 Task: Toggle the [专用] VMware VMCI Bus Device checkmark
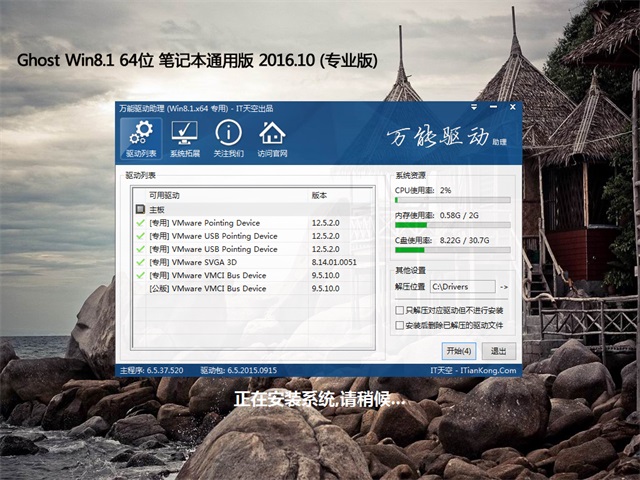(140, 275)
